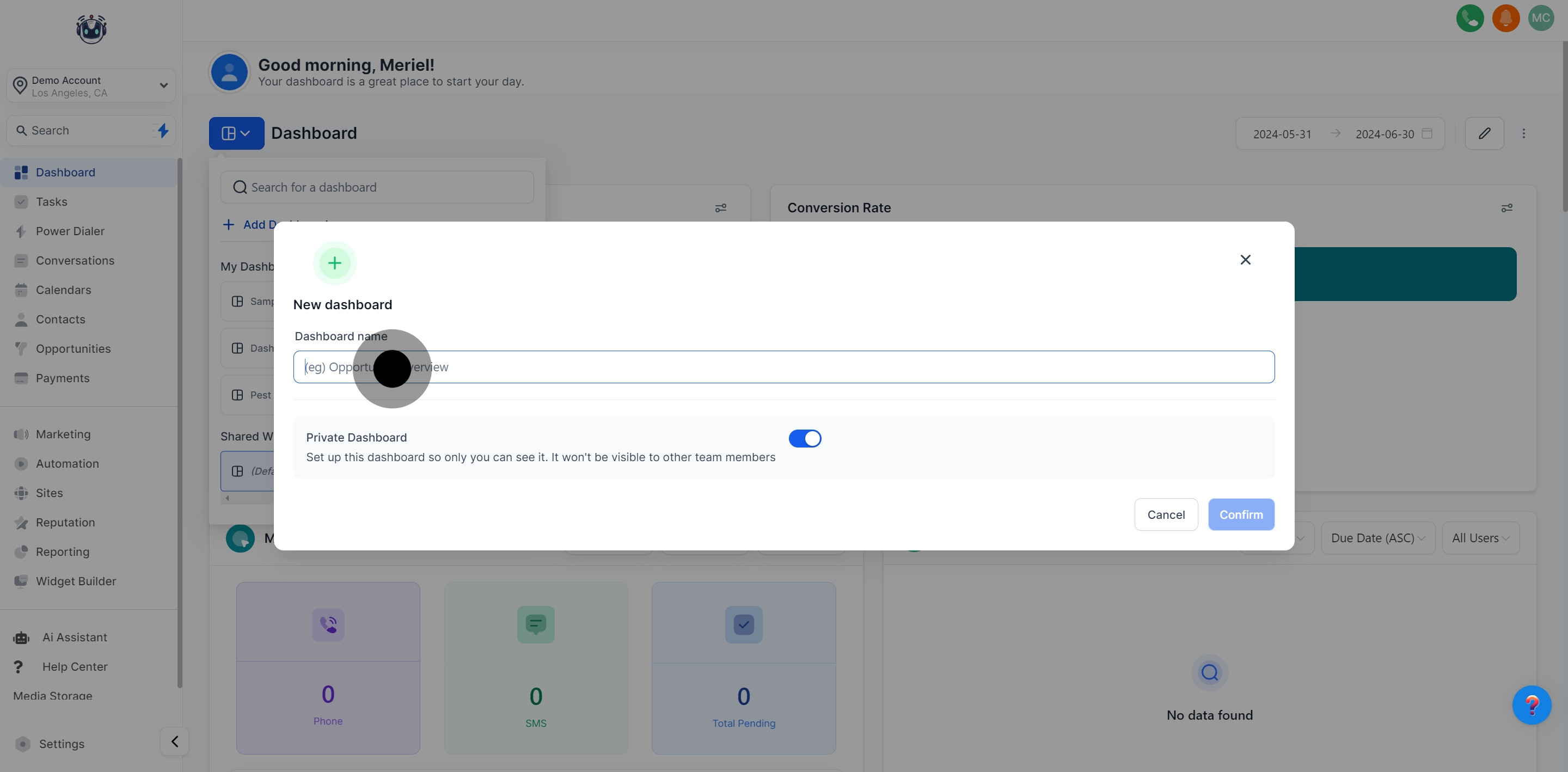The height and width of the screenshot is (772, 1568).
Task: Open the MC user avatar menu
Action: (1541, 17)
